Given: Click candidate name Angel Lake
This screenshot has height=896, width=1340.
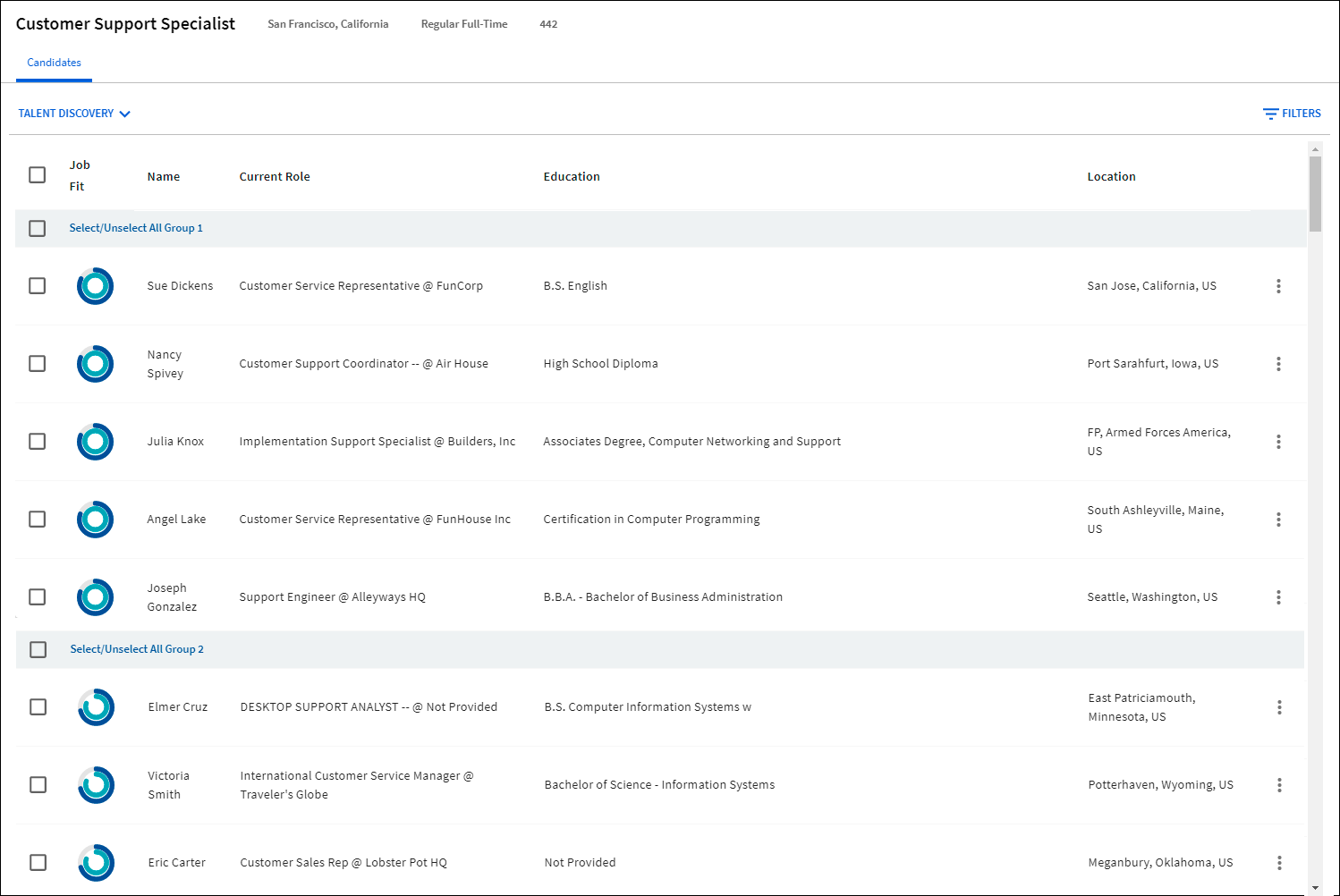Looking at the screenshot, I should click(176, 520).
